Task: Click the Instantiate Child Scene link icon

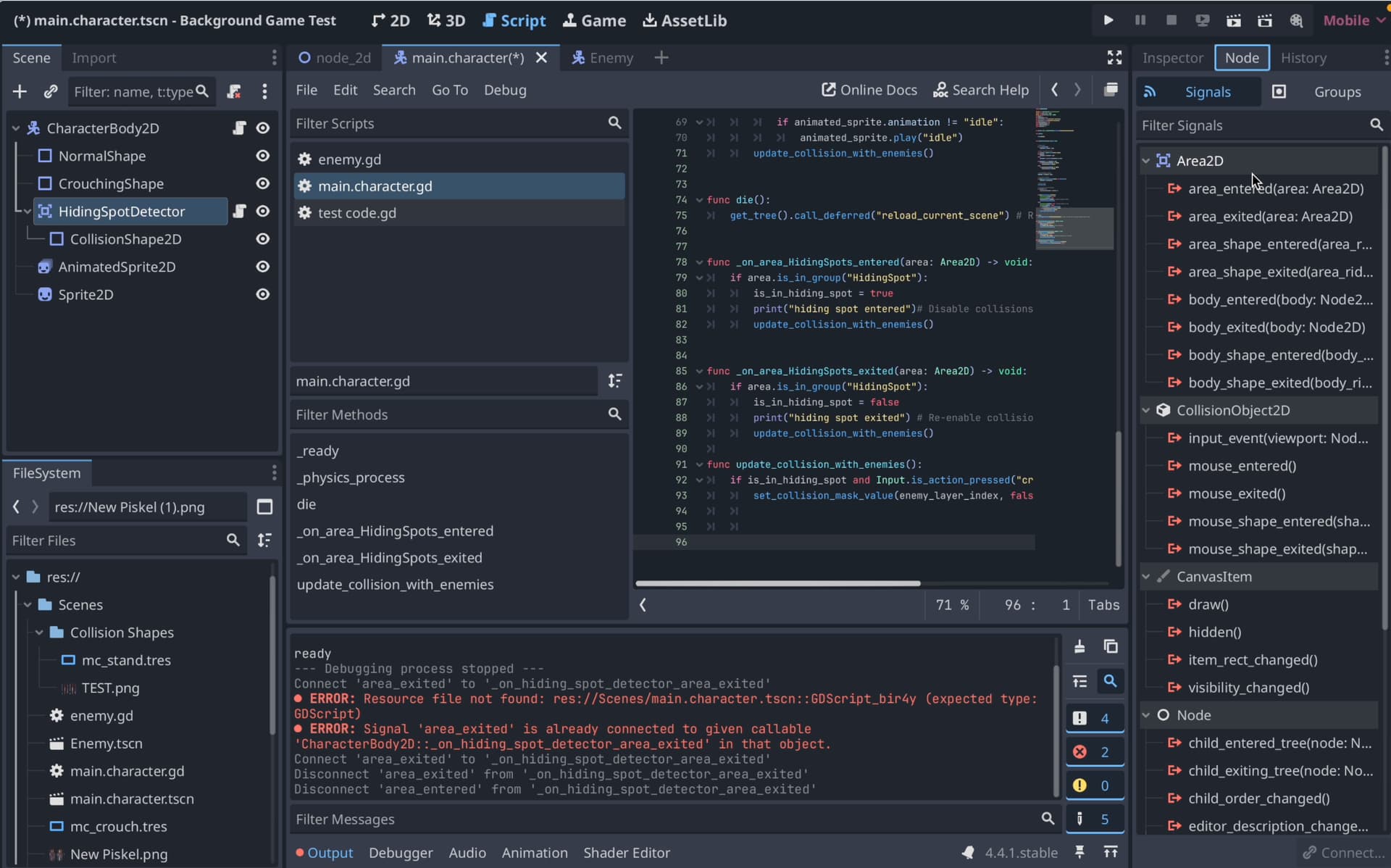Action: click(50, 91)
